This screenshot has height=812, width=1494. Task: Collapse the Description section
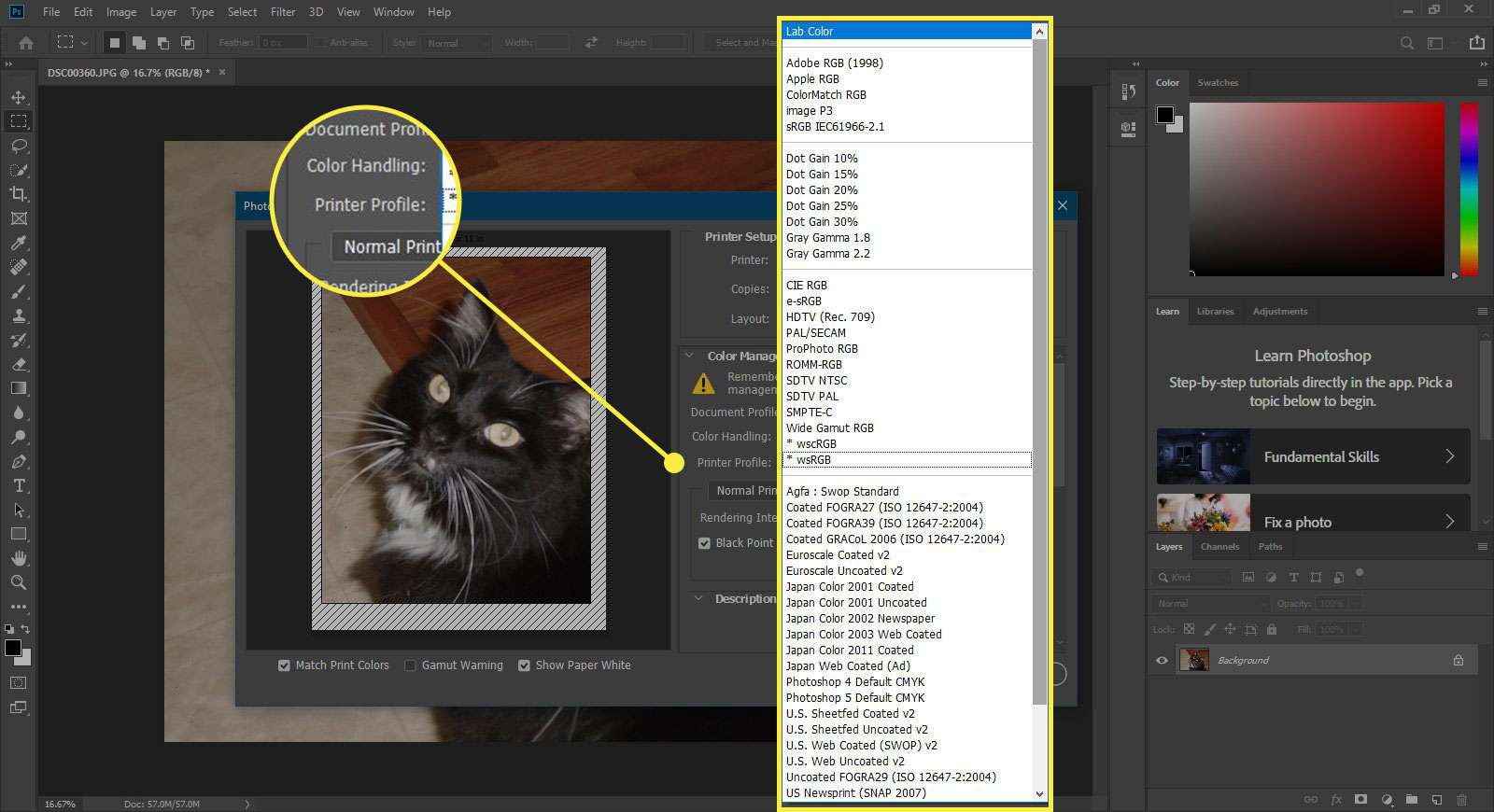698,598
